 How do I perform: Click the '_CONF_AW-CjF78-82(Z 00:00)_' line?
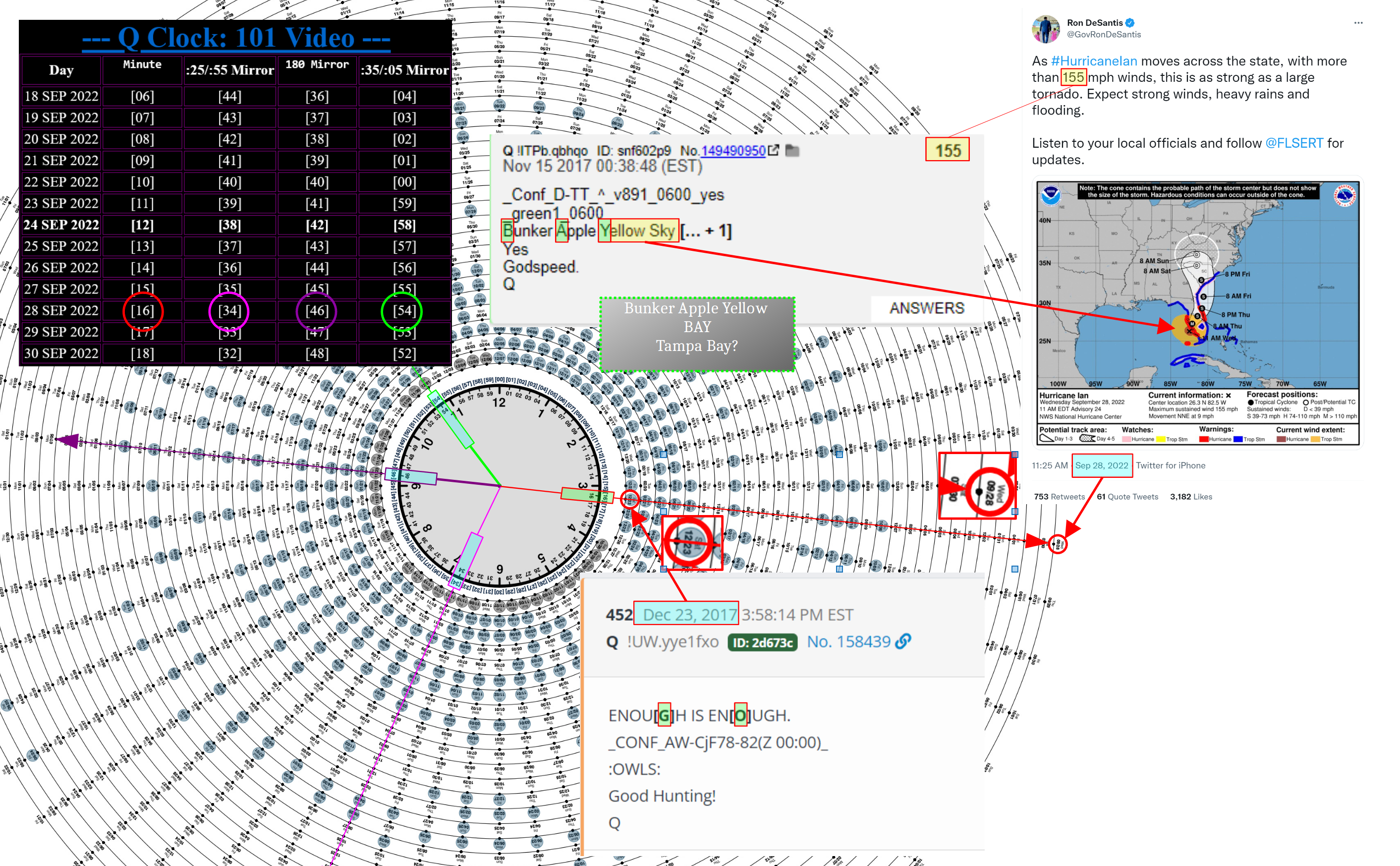pyautogui.click(x=718, y=742)
